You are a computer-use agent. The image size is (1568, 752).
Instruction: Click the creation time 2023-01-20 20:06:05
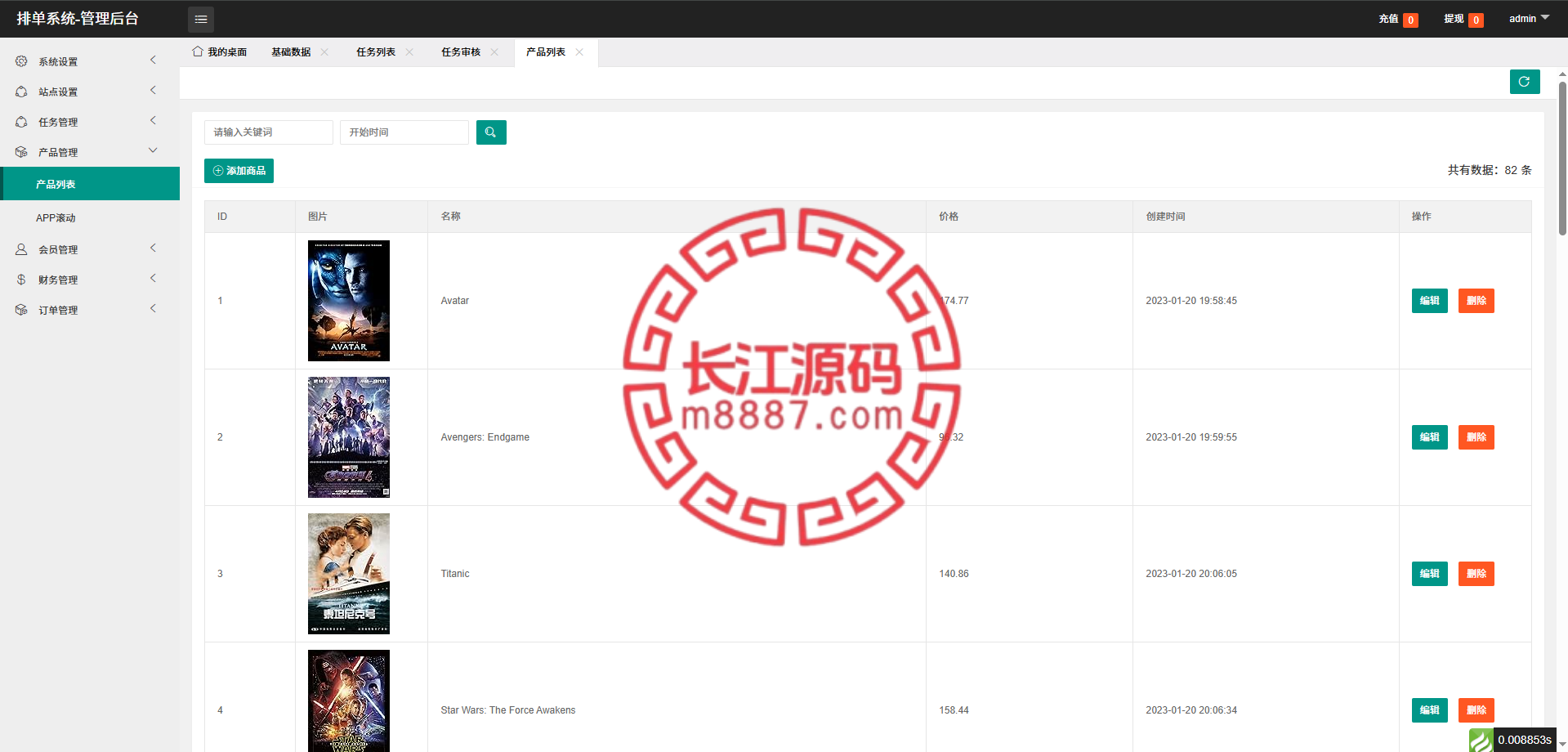(1191, 574)
